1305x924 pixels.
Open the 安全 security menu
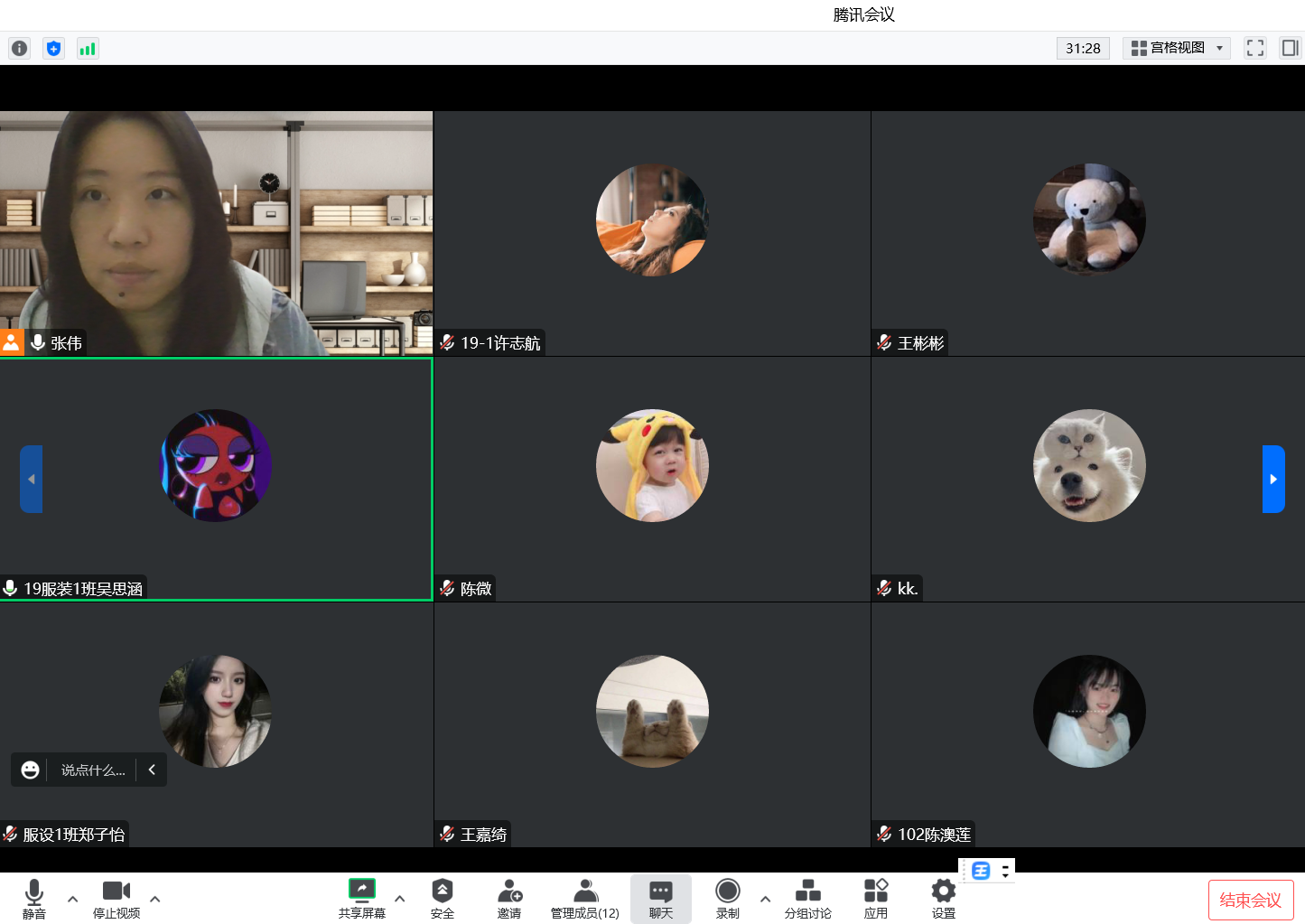(443, 899)
